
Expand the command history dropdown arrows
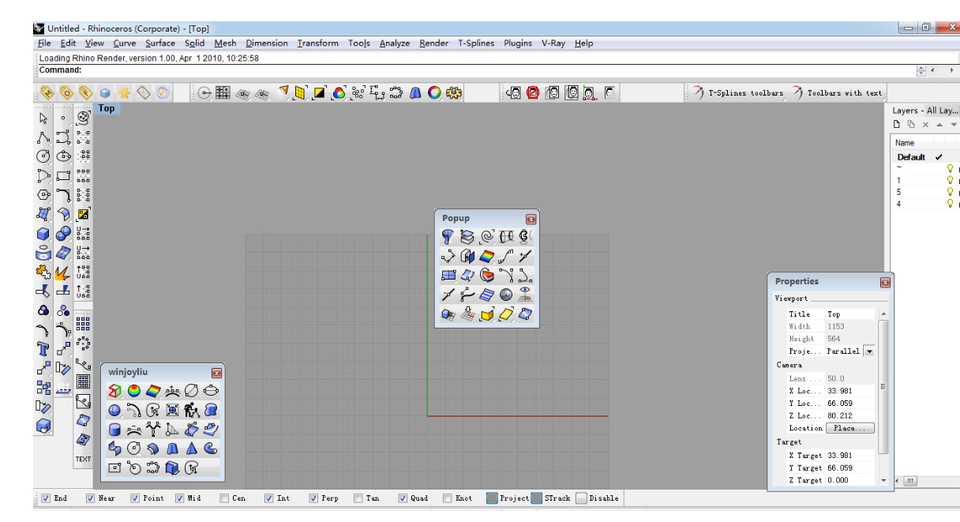(921, 70)
